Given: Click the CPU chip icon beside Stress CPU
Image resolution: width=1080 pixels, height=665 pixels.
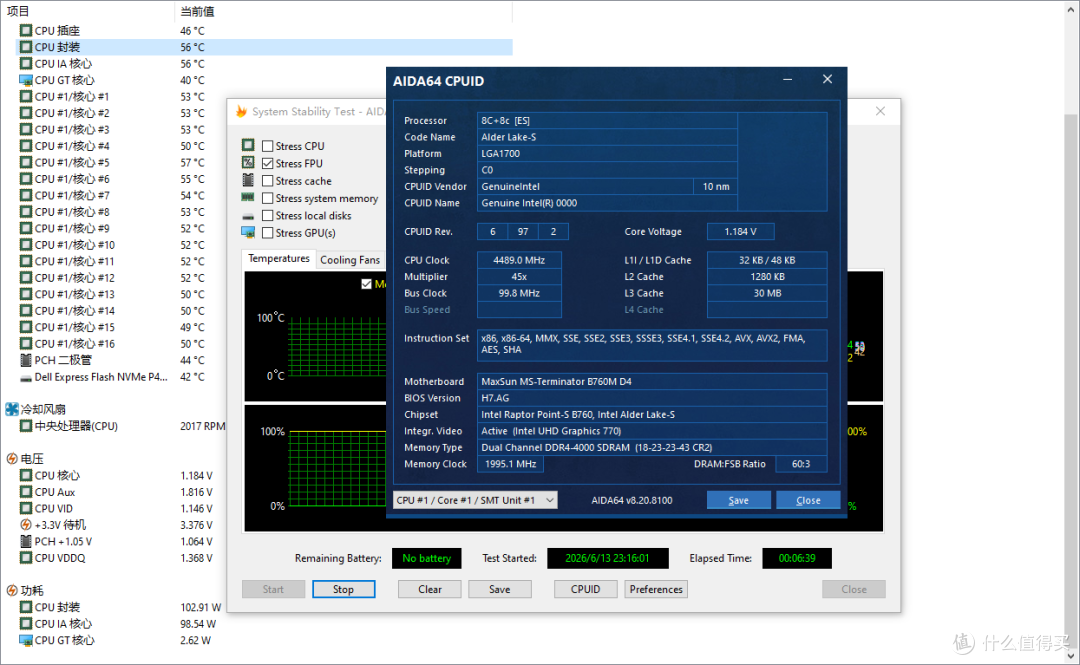Looking at the screenshot, I should click(x=248, y=145).
